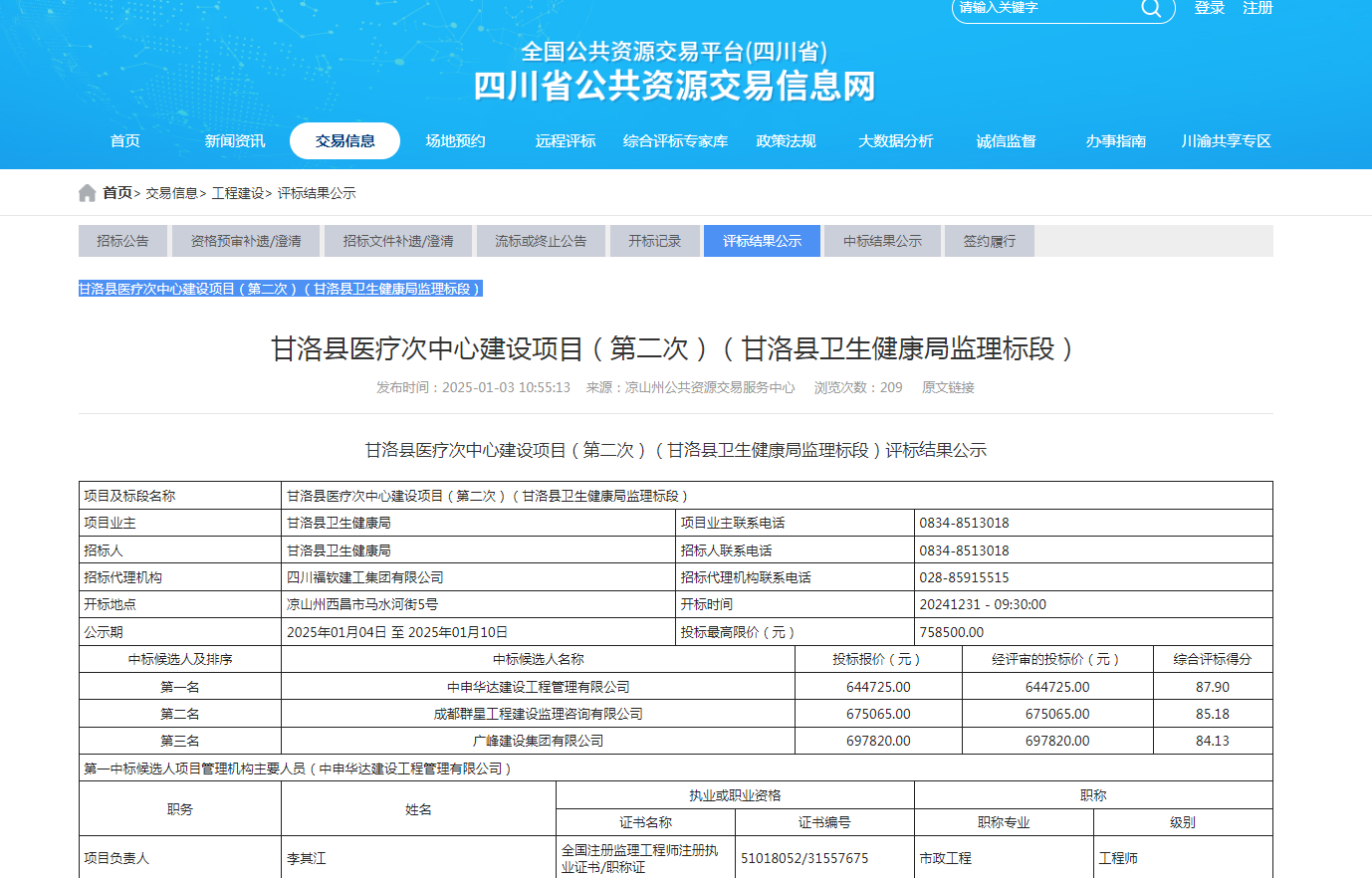Screen dimensions: 1372x878
Task: Go to 首页 in main navigation
Action: pos(125,141)
